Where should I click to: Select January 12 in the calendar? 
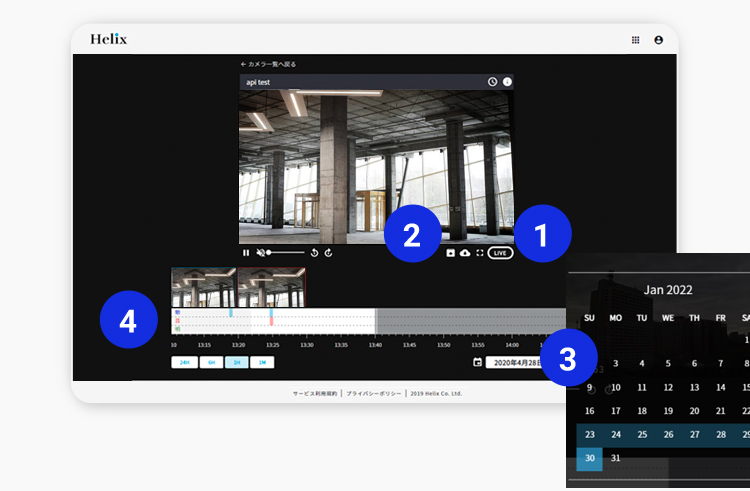point(669,387)
